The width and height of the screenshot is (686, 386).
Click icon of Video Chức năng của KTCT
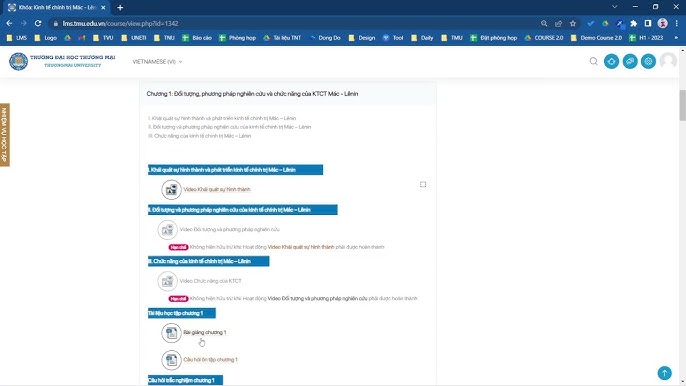click(x=168, y=281)
